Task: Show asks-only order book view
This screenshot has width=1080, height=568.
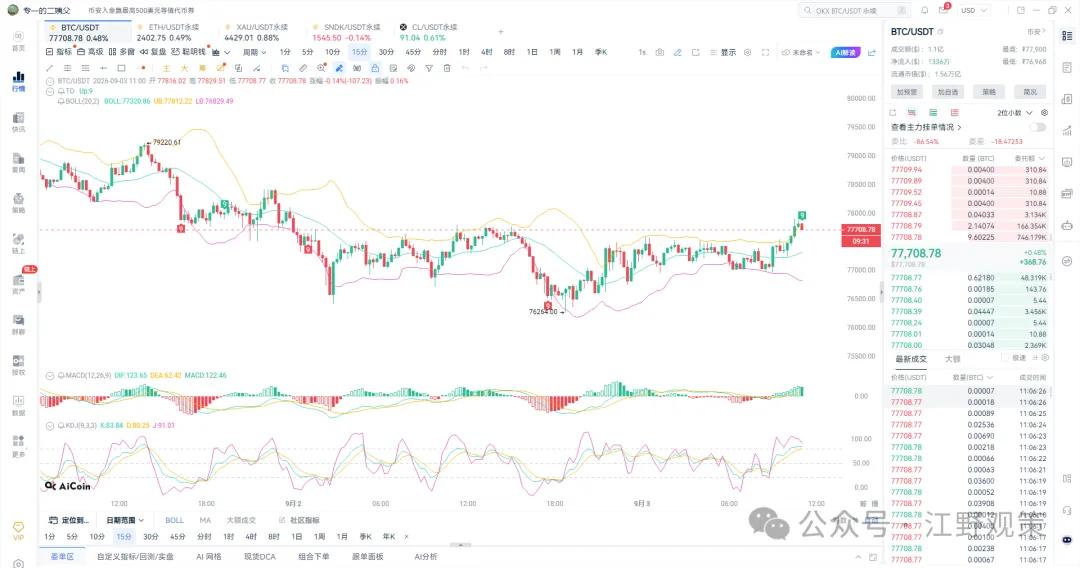Action: pyautogui.click(x=954, y=112)
